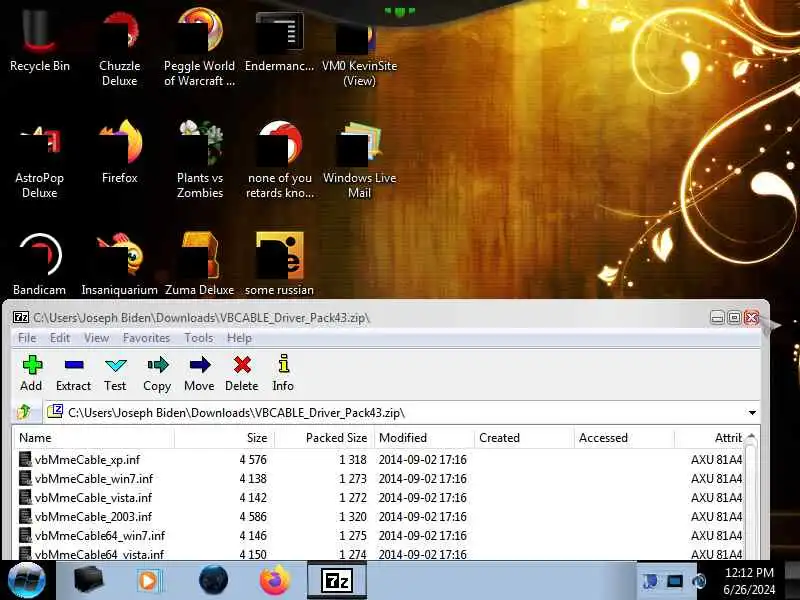Viewport: 800px width, 600px height.
Task: Select the "some russian" desktop icon
Action: click(280, 265)
